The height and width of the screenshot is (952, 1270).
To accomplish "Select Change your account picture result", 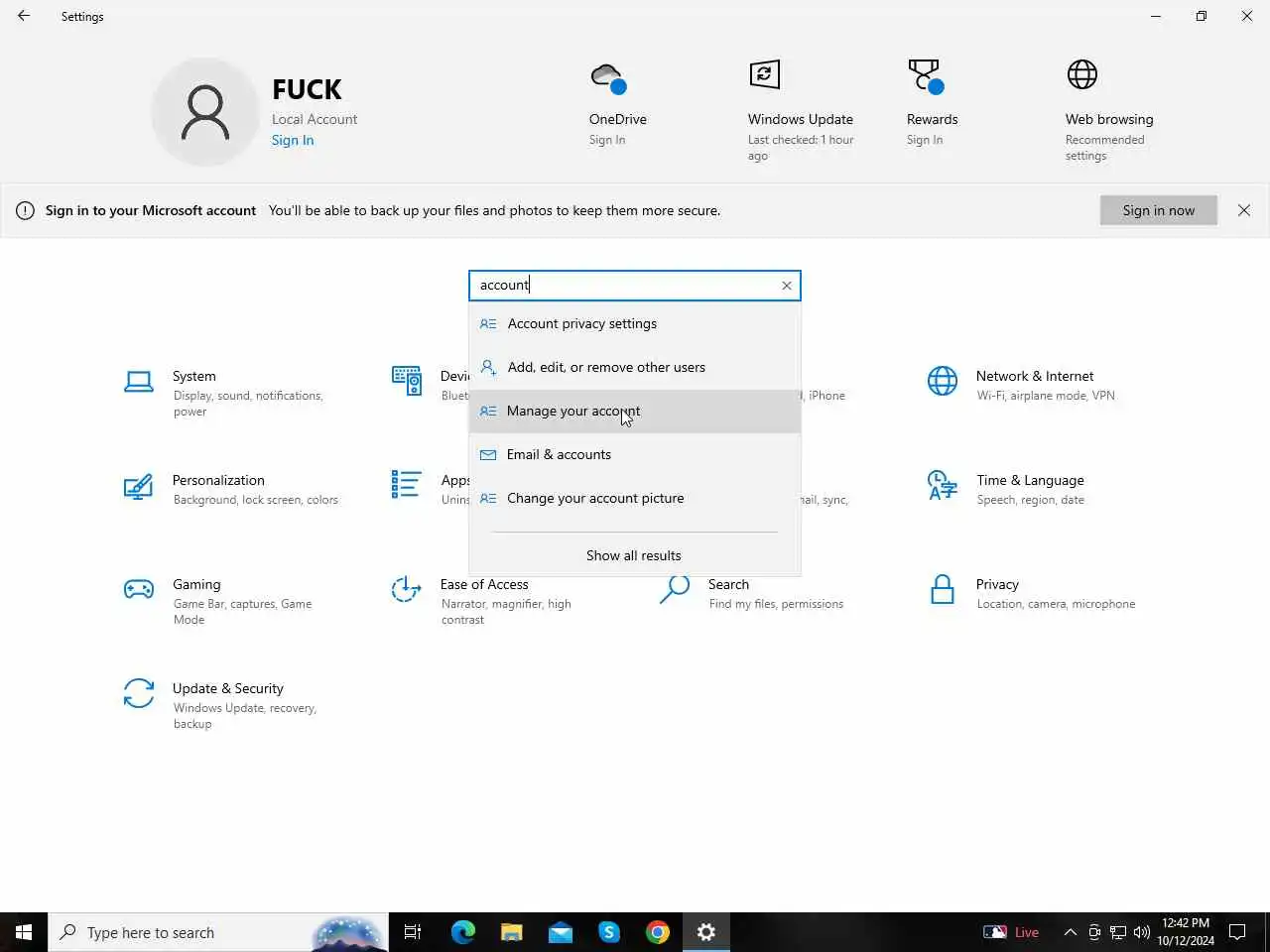I will pyautogui.click(x=635, y=498).
